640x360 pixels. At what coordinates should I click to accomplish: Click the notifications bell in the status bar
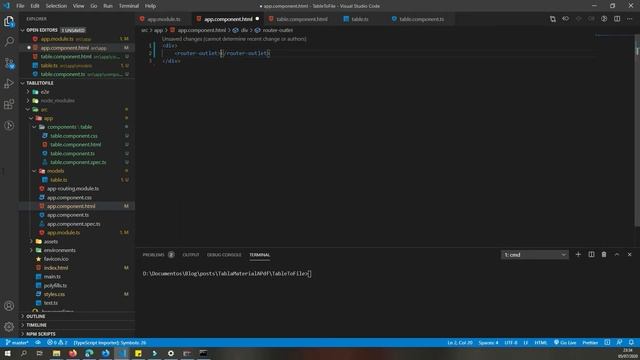(x=631, y=342)
